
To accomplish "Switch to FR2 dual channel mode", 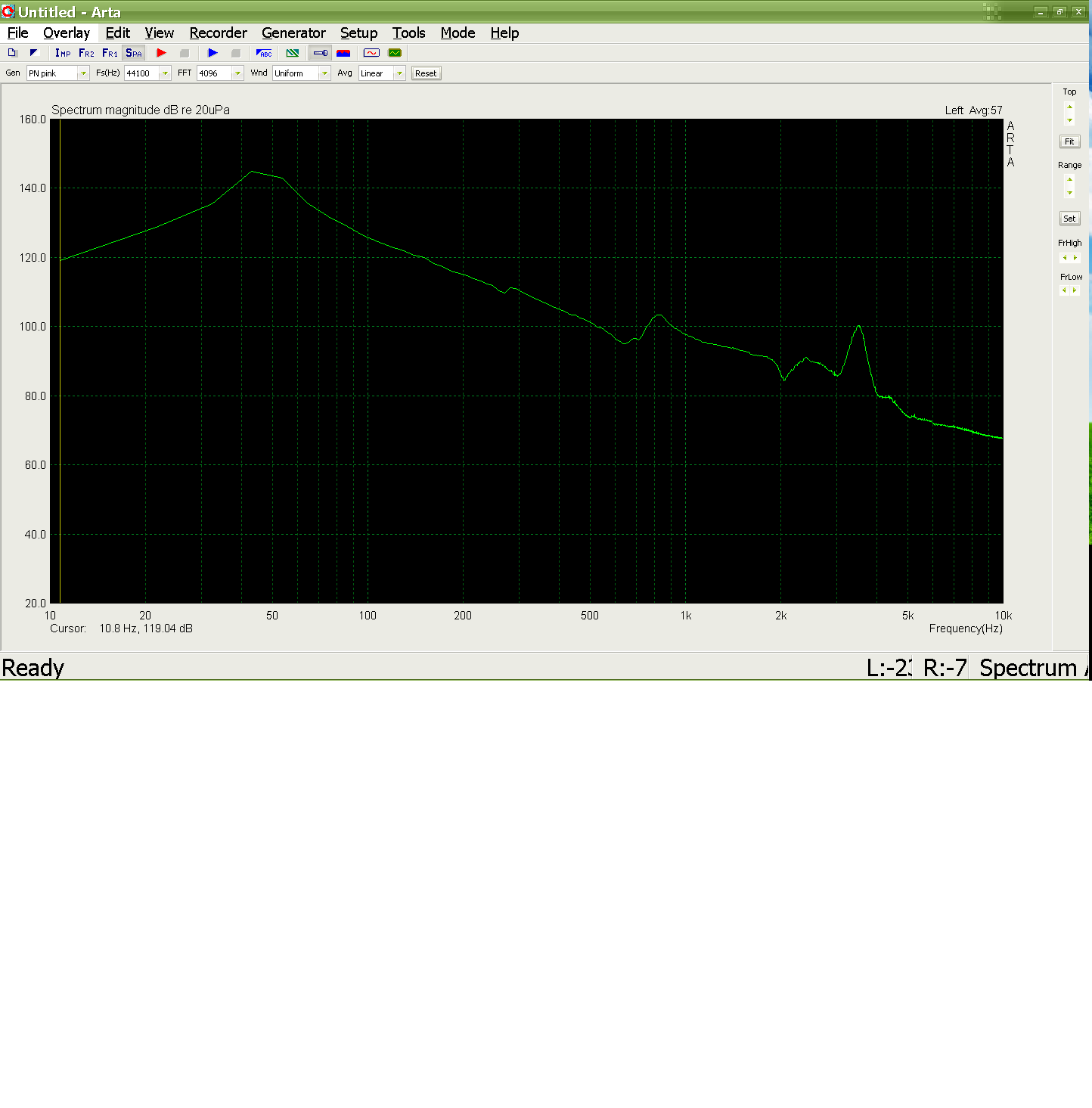I will [86, 53].
